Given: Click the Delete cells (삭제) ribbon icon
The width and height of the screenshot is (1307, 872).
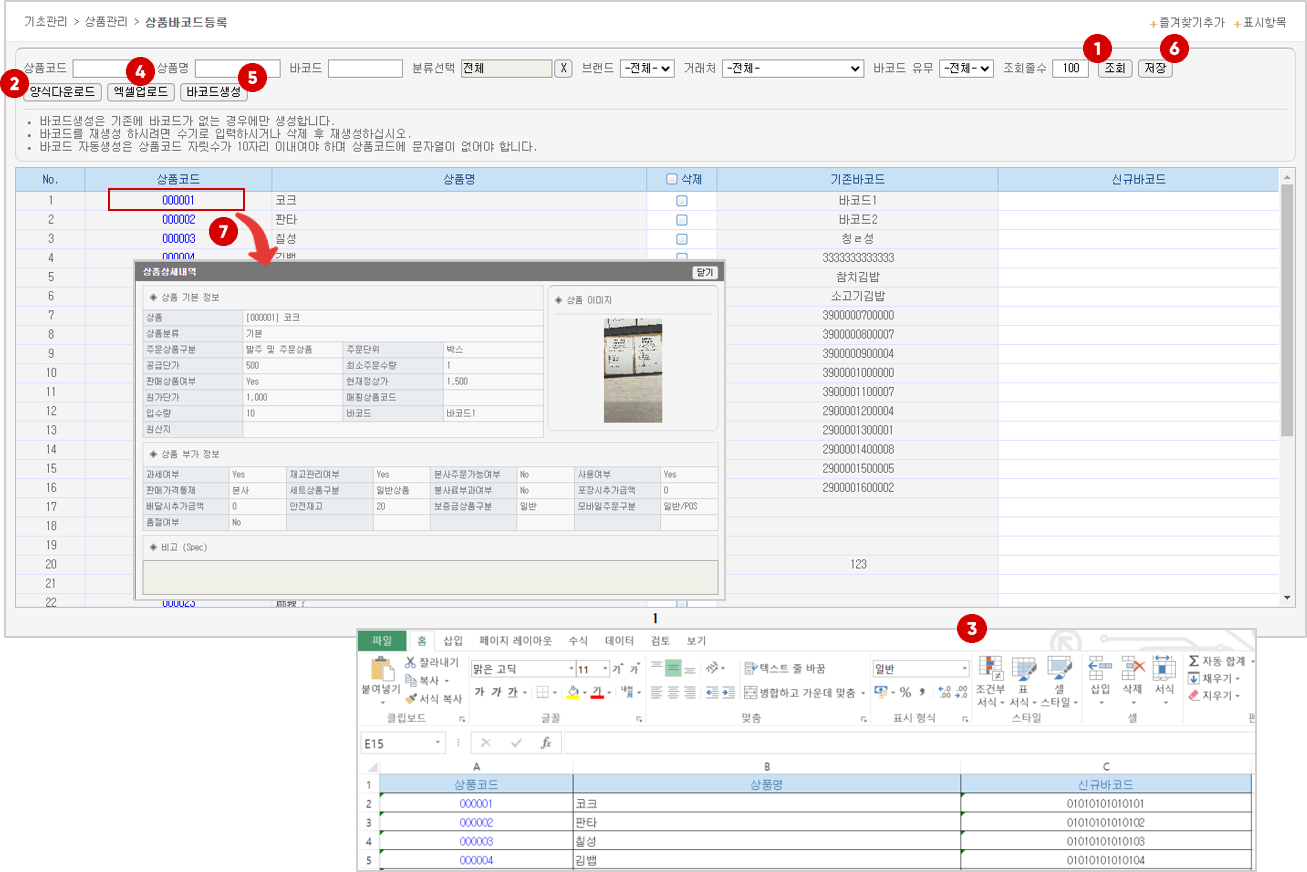Looking at the screenshot, I should [x=1132, y=668].
